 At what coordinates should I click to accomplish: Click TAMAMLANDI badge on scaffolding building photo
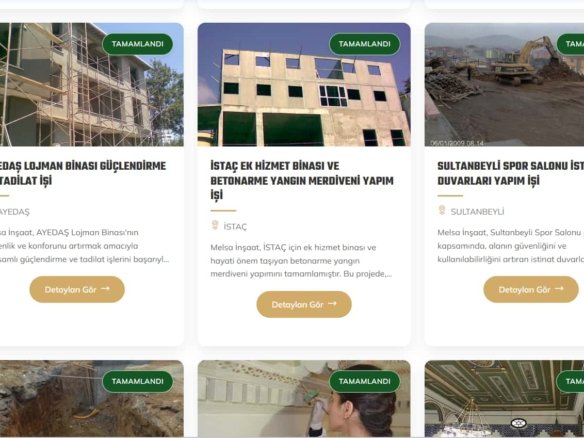point(137,44)
